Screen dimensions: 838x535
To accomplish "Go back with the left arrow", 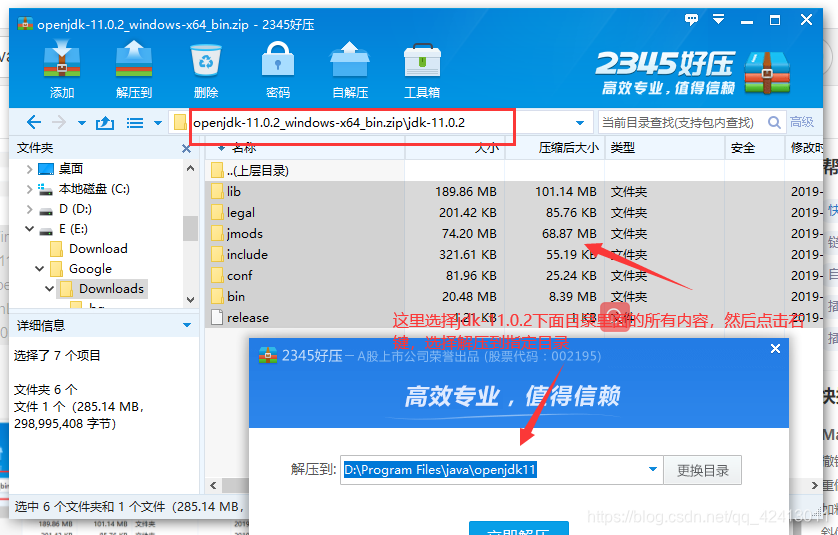I will coord(34,123).
